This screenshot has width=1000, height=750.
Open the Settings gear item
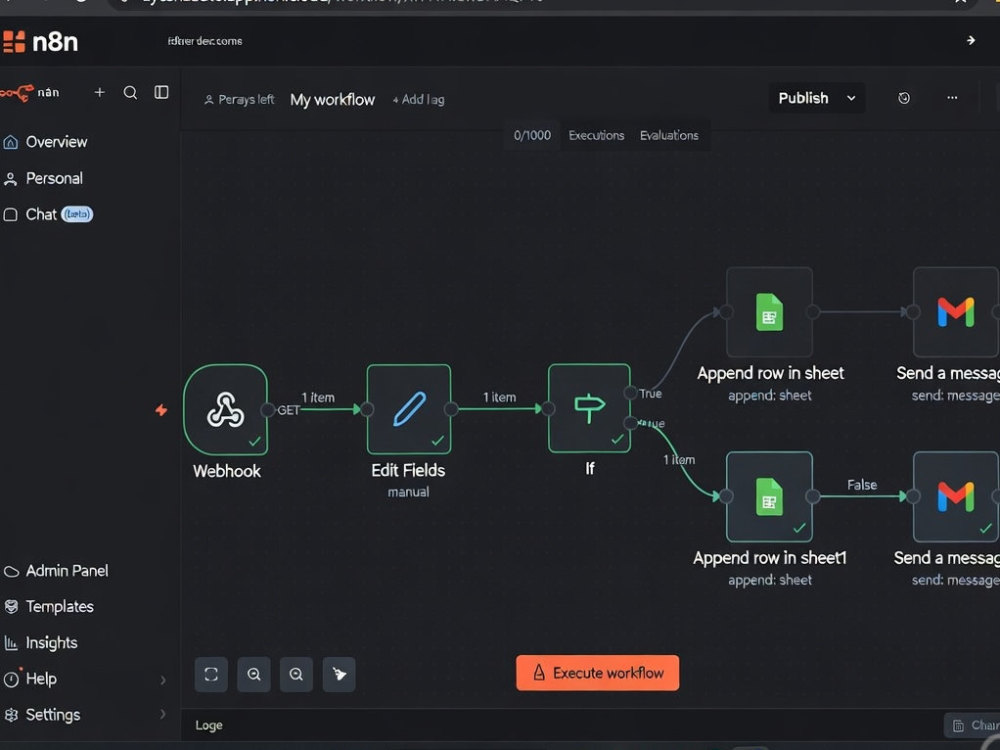tap(41, 715)
